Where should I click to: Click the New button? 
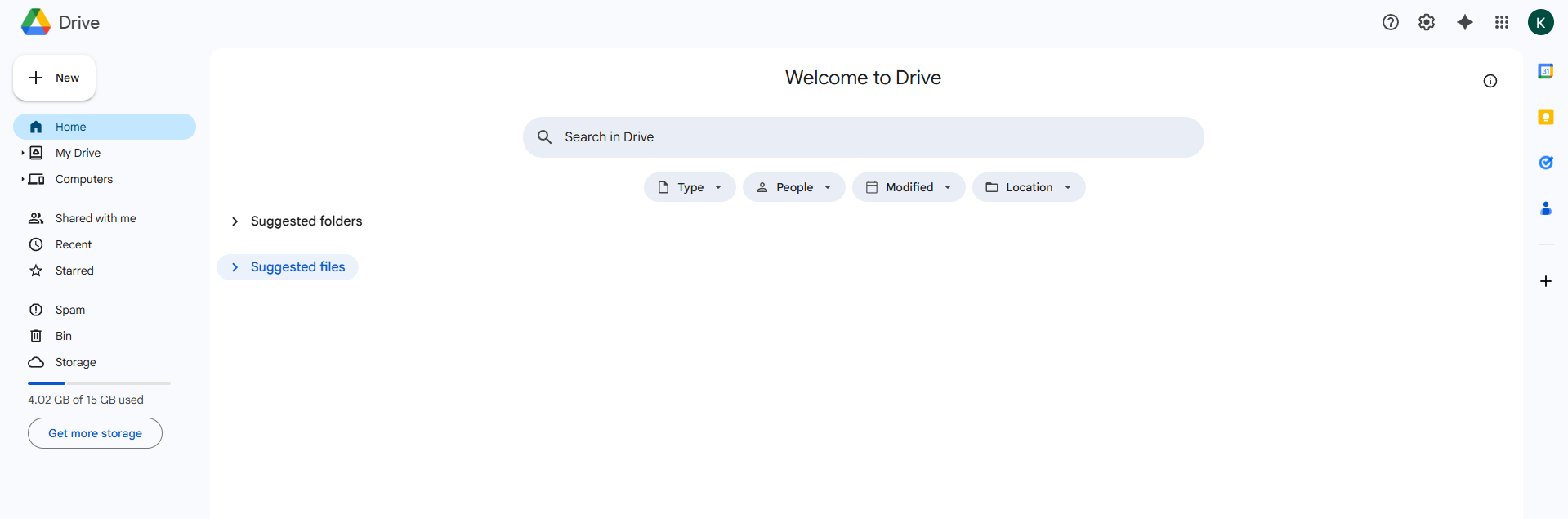55,78
